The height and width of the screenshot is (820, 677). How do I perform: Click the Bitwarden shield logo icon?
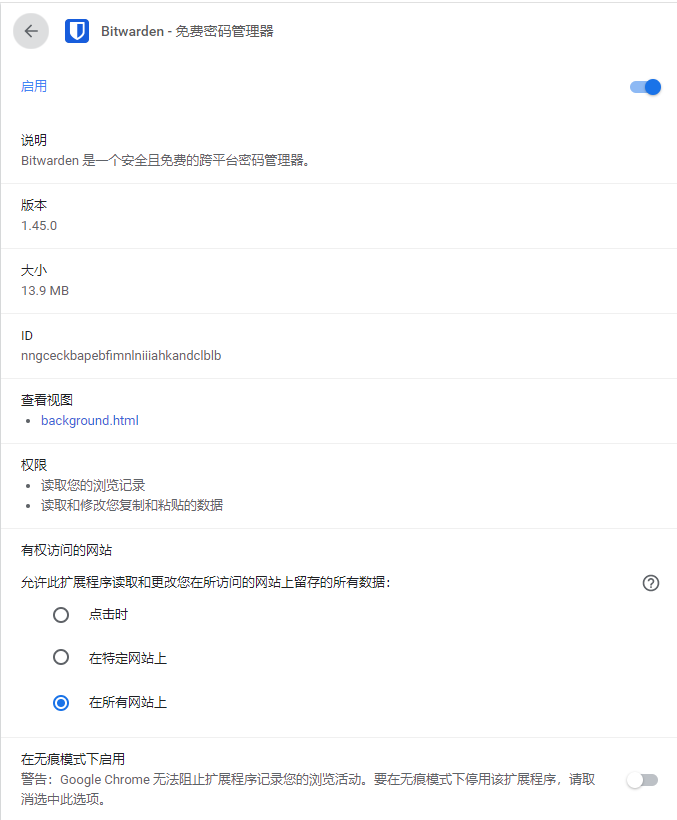(77, 31)
